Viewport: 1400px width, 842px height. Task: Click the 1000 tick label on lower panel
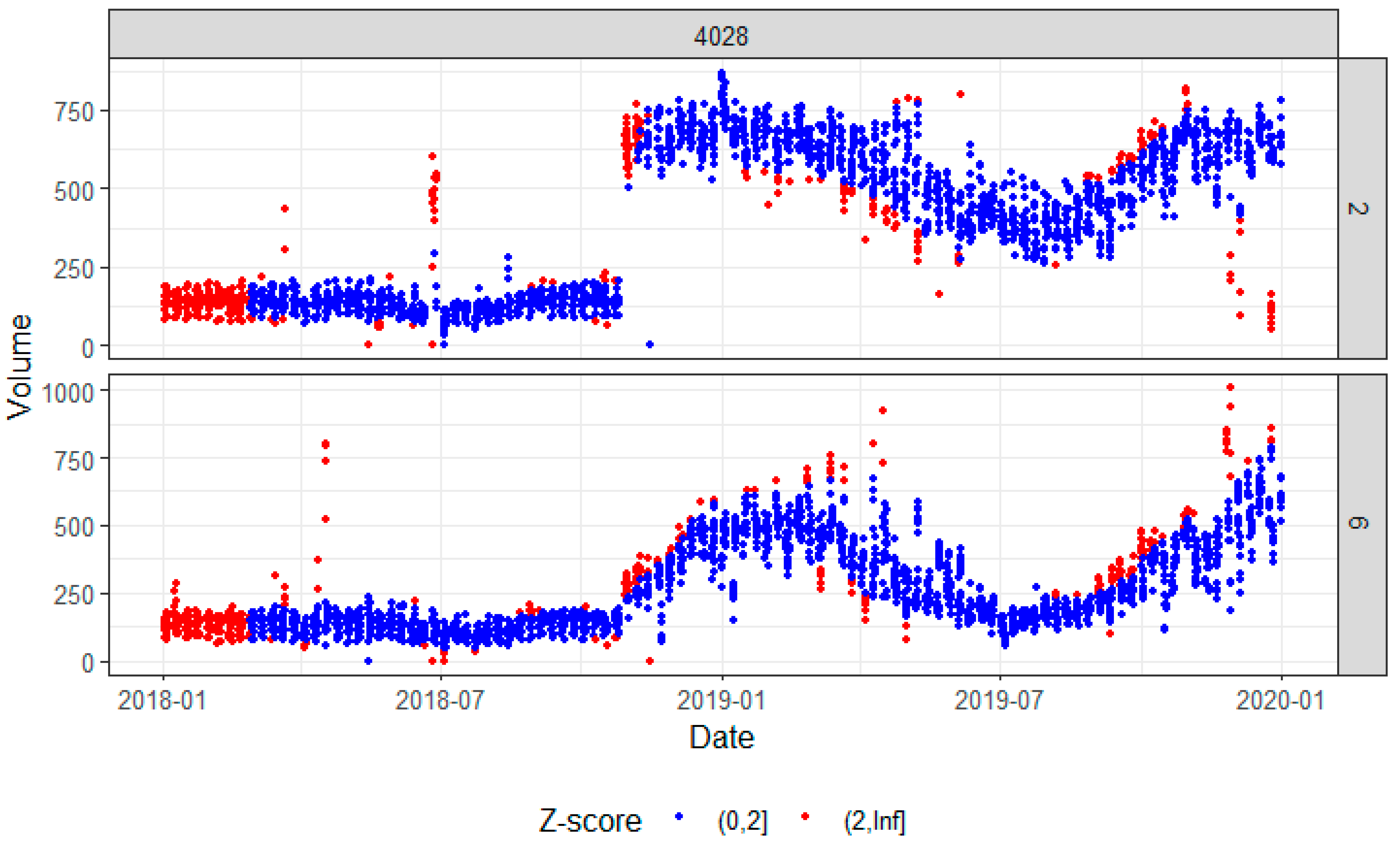tap(67, 393)
